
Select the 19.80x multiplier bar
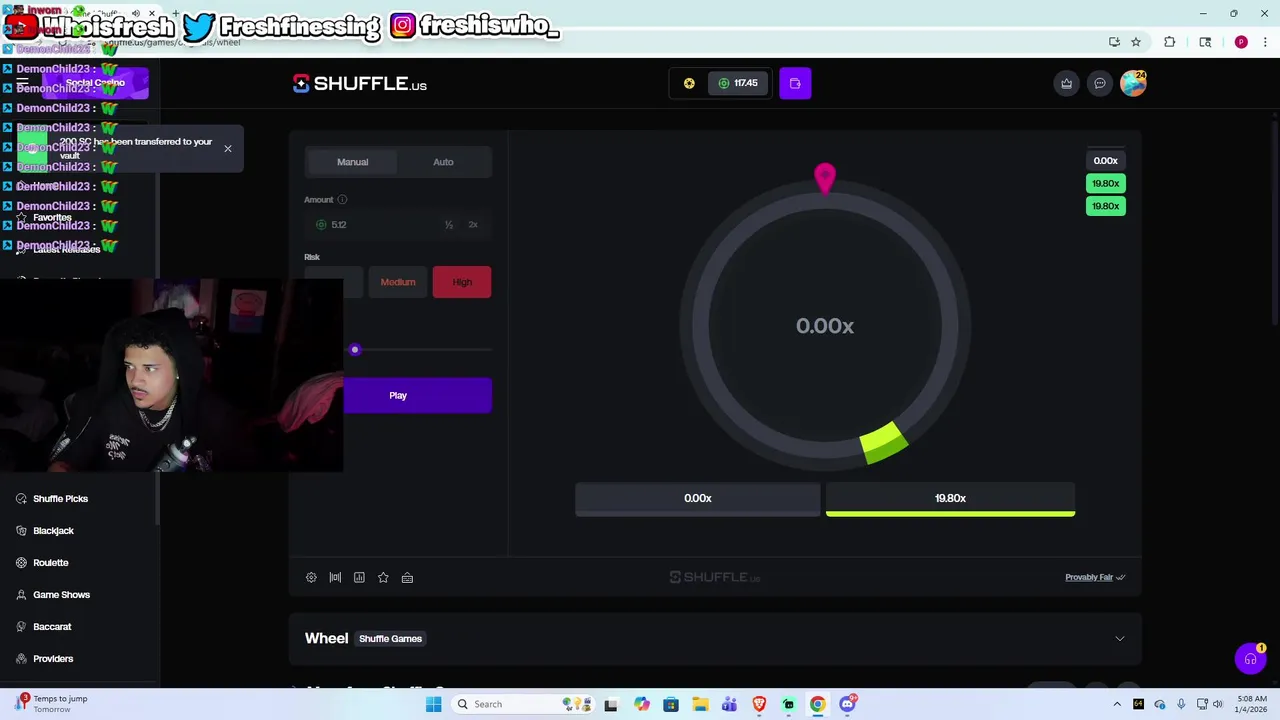point(950,500)
